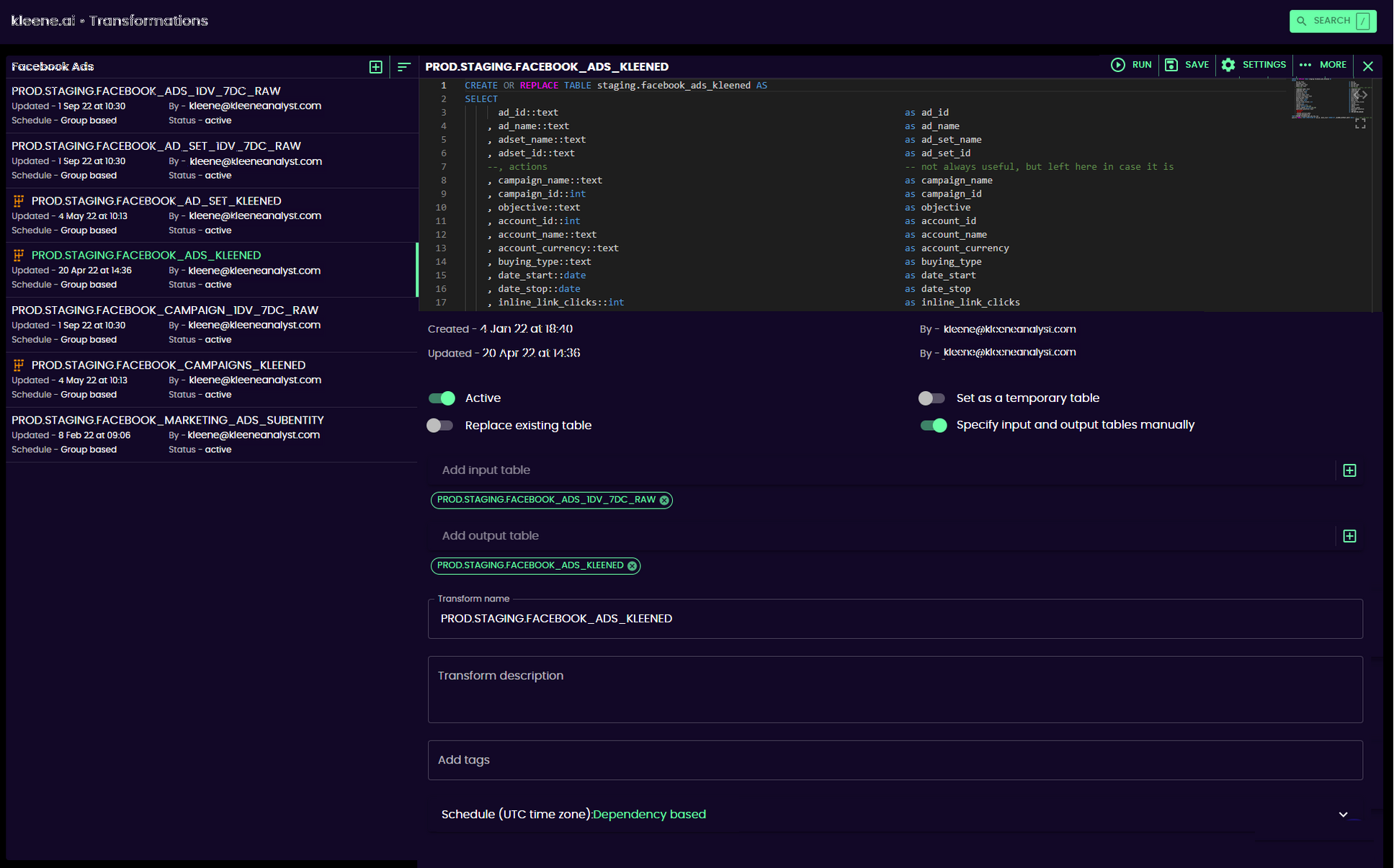
Task: Add a new transform in the Facebook Ads list
Action: click(x=375, y=66)
